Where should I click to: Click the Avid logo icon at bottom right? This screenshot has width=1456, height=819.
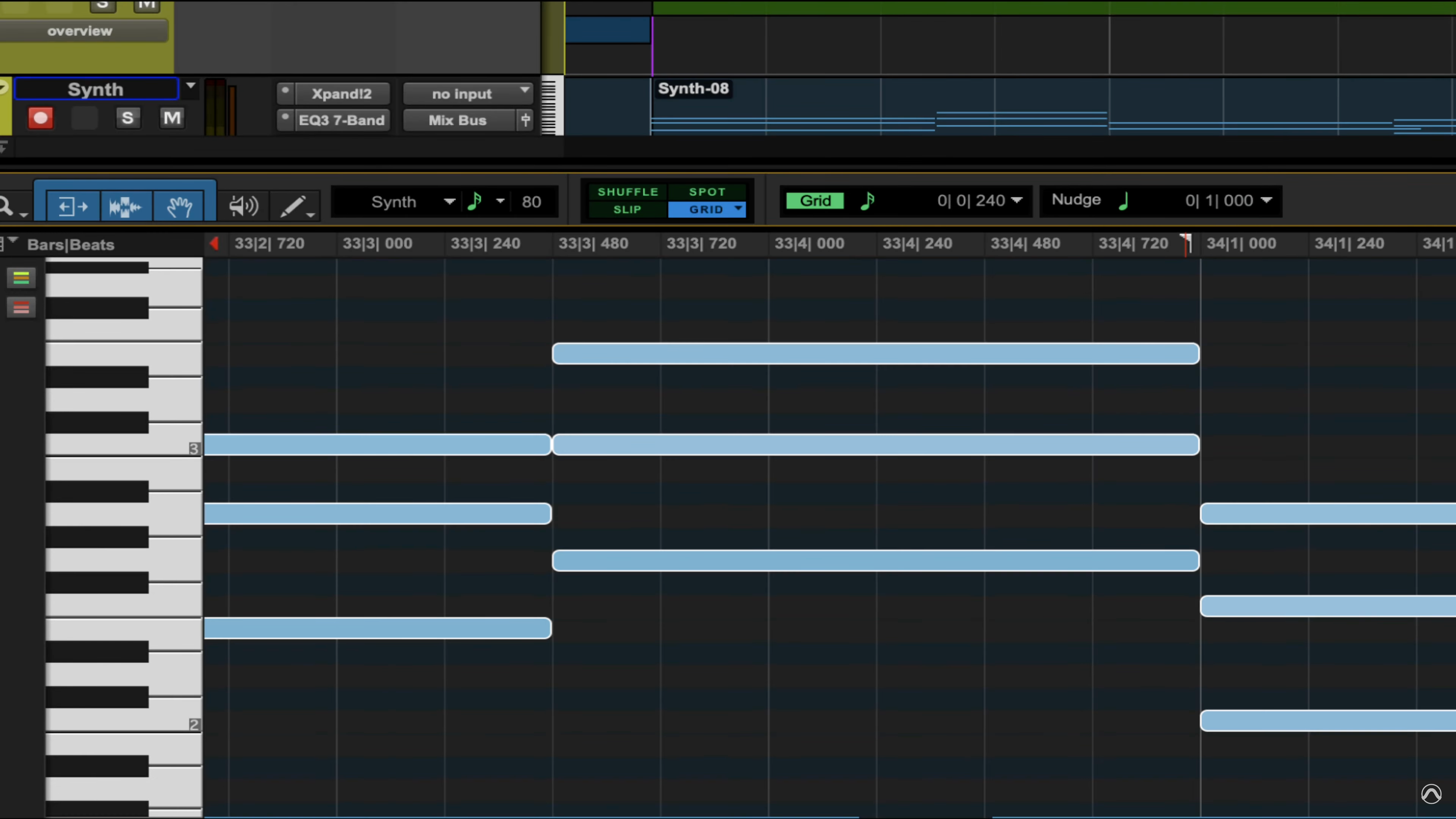coord(1432,794)
